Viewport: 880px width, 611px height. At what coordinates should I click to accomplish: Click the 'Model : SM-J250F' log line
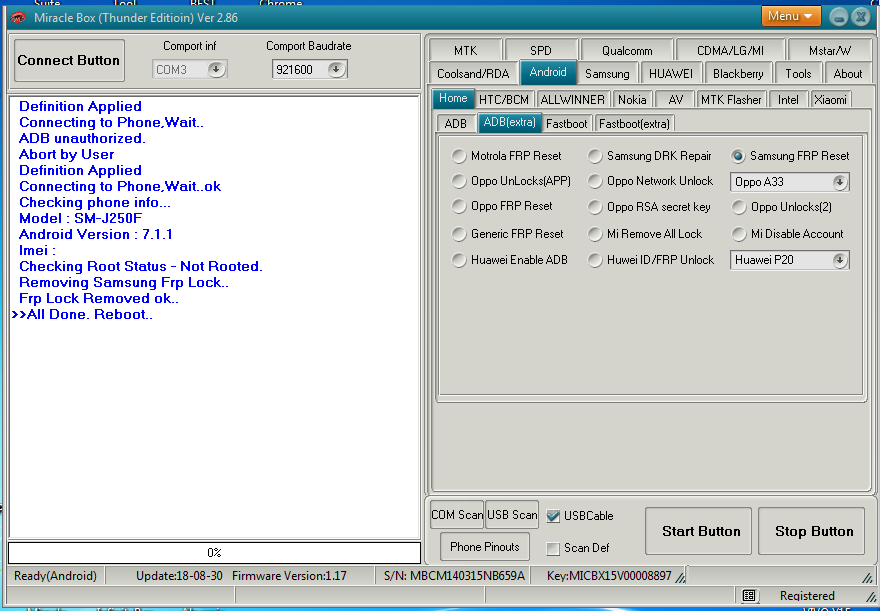tap(81, 218)
